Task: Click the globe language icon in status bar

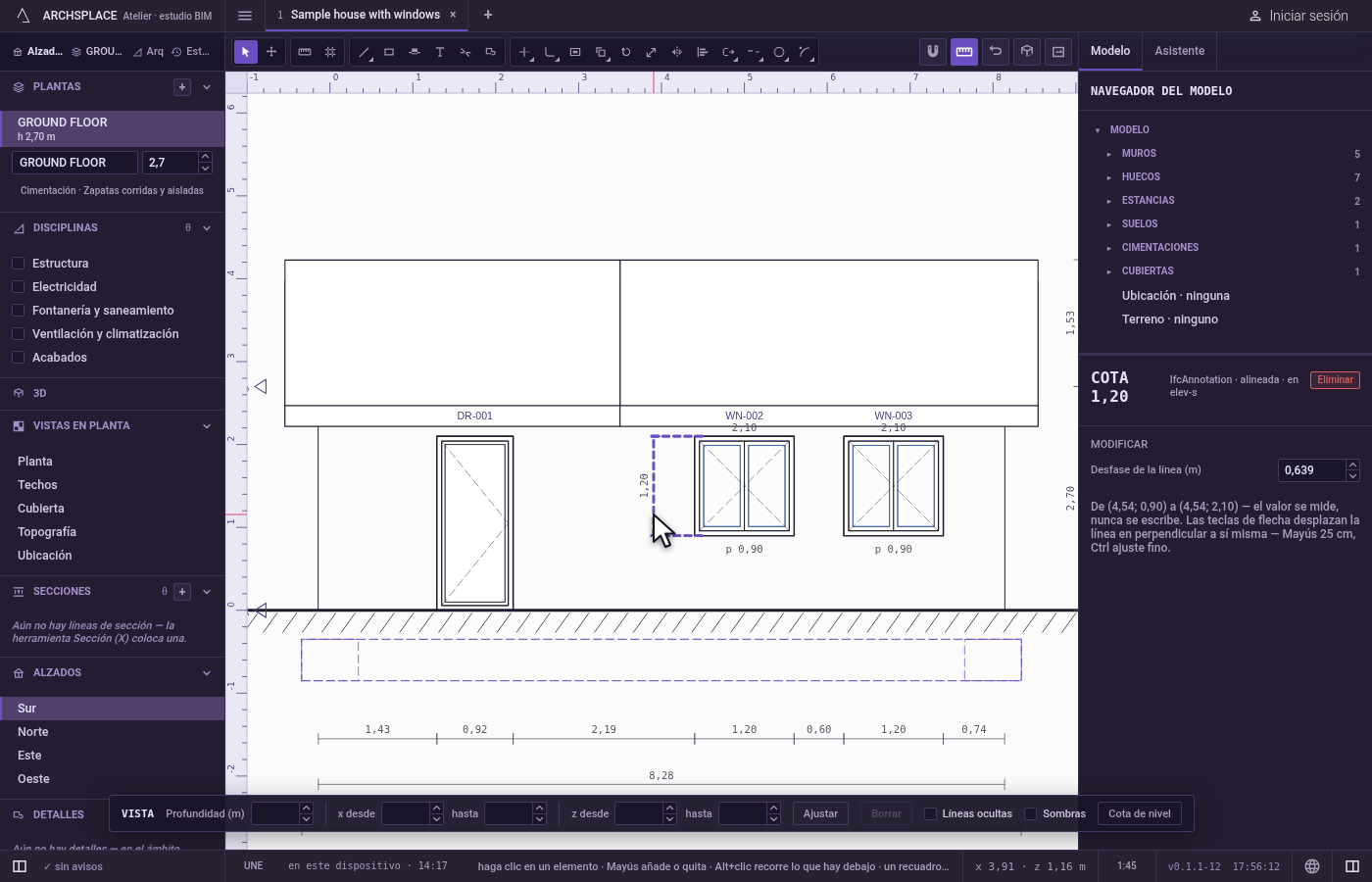Action: click(x=1312, y=866)
